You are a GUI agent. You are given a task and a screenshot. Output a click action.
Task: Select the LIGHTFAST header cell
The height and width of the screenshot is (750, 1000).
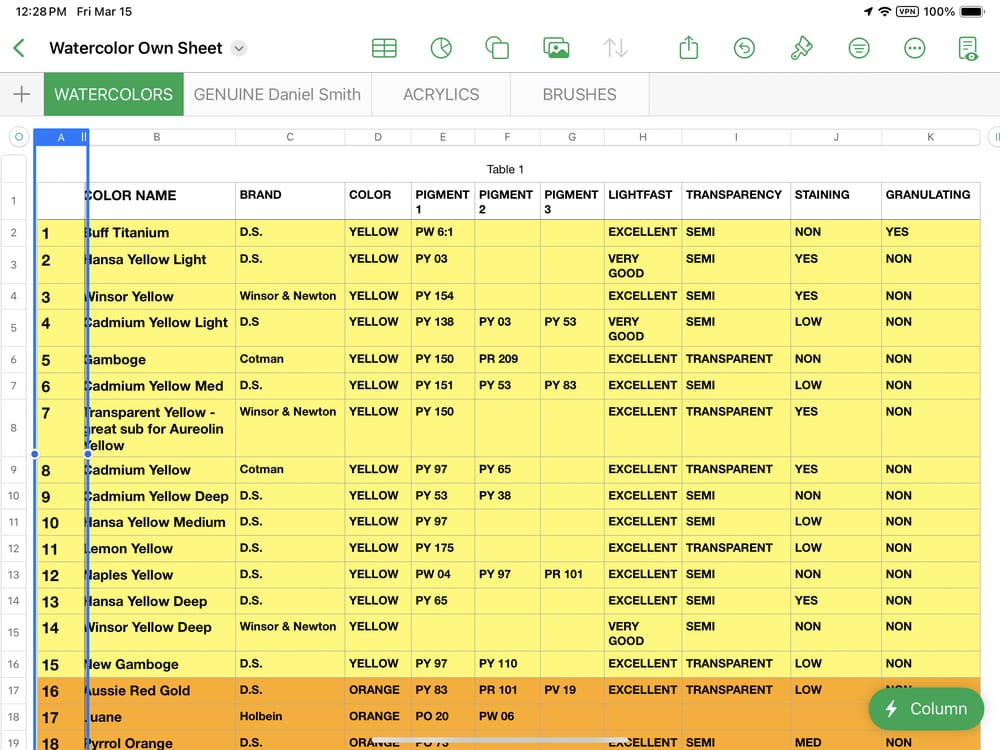(x=643, y=201)
